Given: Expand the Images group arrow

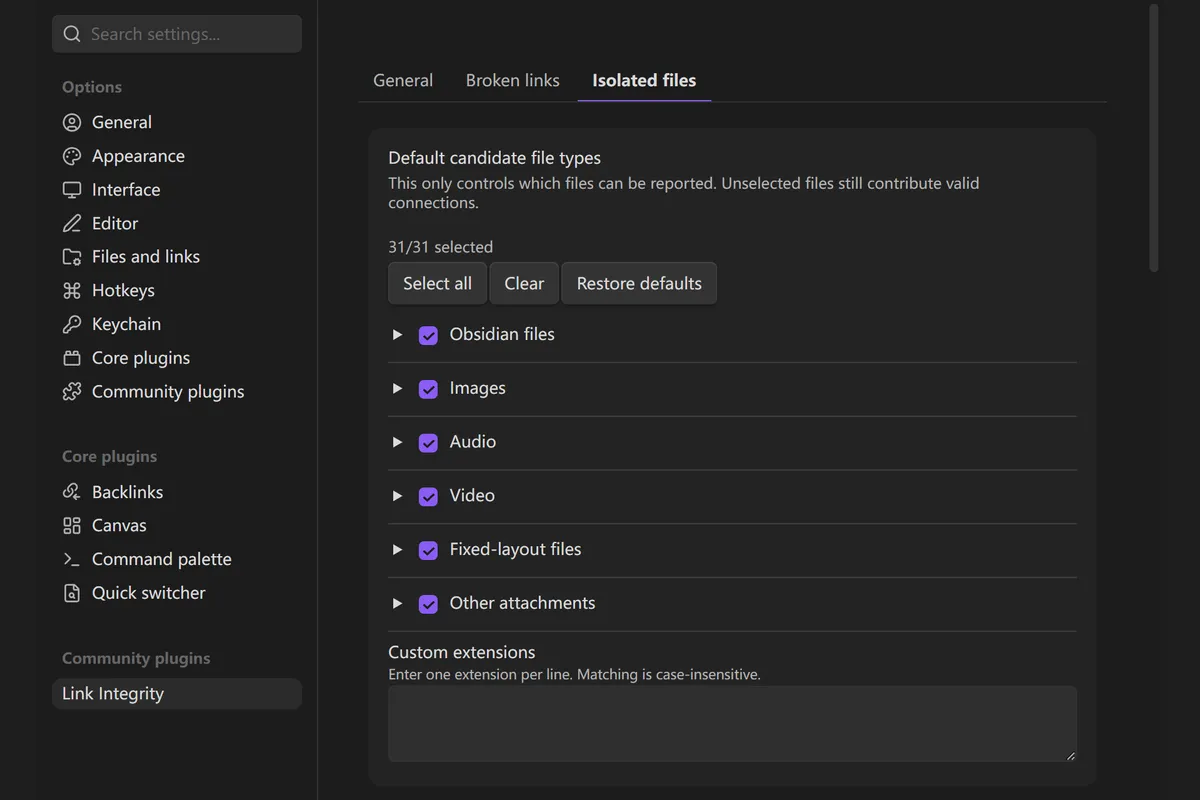Looking at the screenshot, I should click(x=397, y=389).
